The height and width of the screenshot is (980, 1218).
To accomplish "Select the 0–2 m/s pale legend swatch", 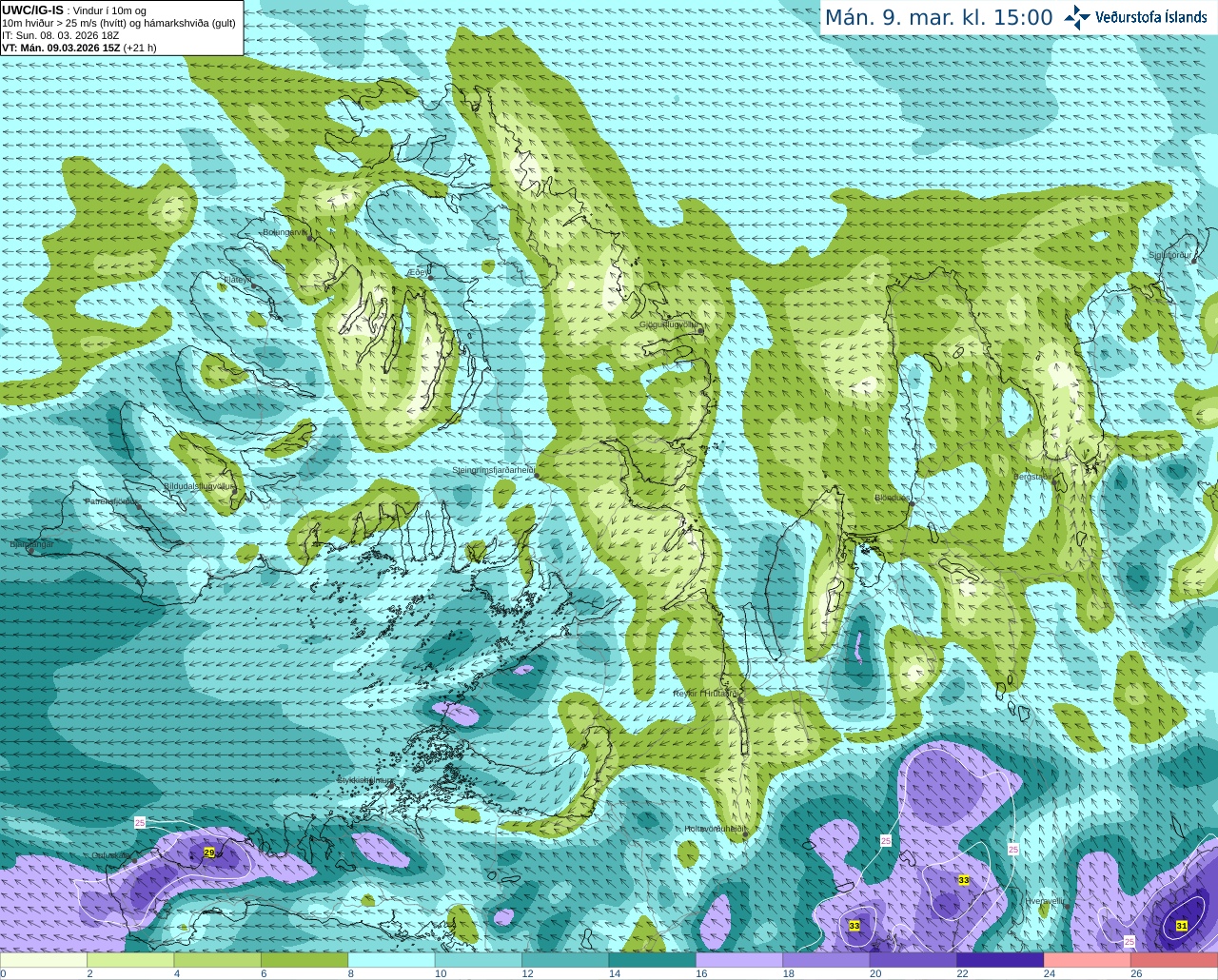I will [x=44, y=960].
